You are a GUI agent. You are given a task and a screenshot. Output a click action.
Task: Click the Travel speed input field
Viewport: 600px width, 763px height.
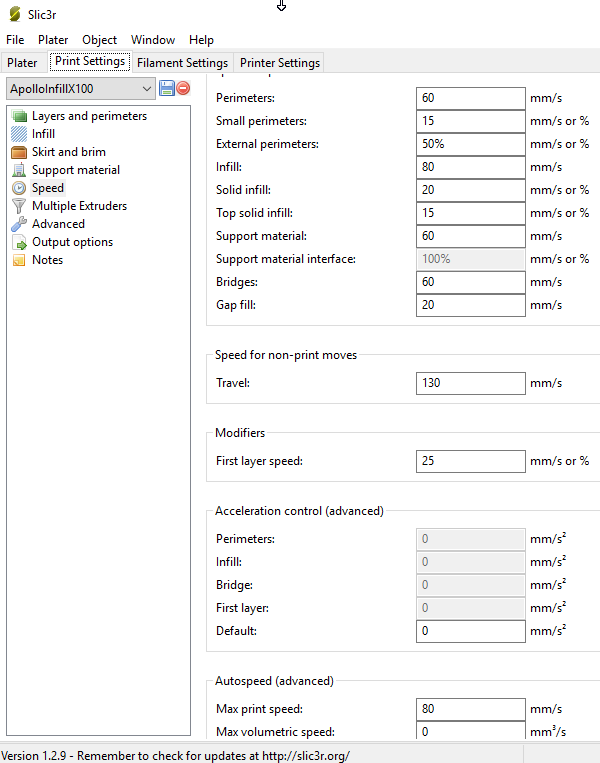click(470, 383)
